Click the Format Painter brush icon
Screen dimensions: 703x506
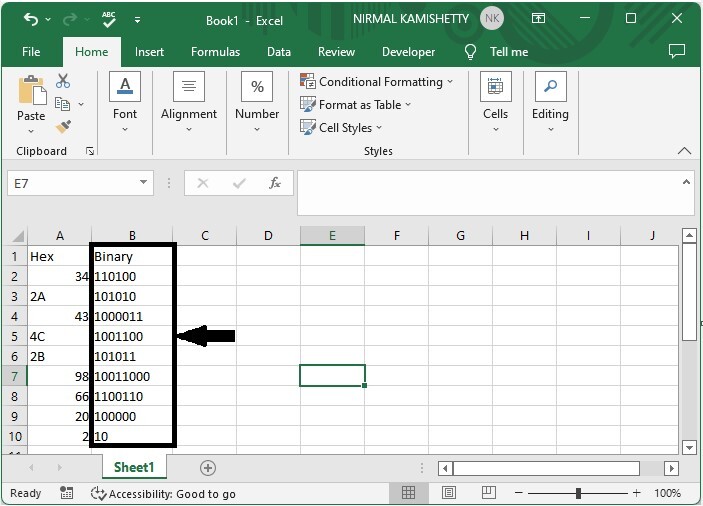tap(64, 127)
